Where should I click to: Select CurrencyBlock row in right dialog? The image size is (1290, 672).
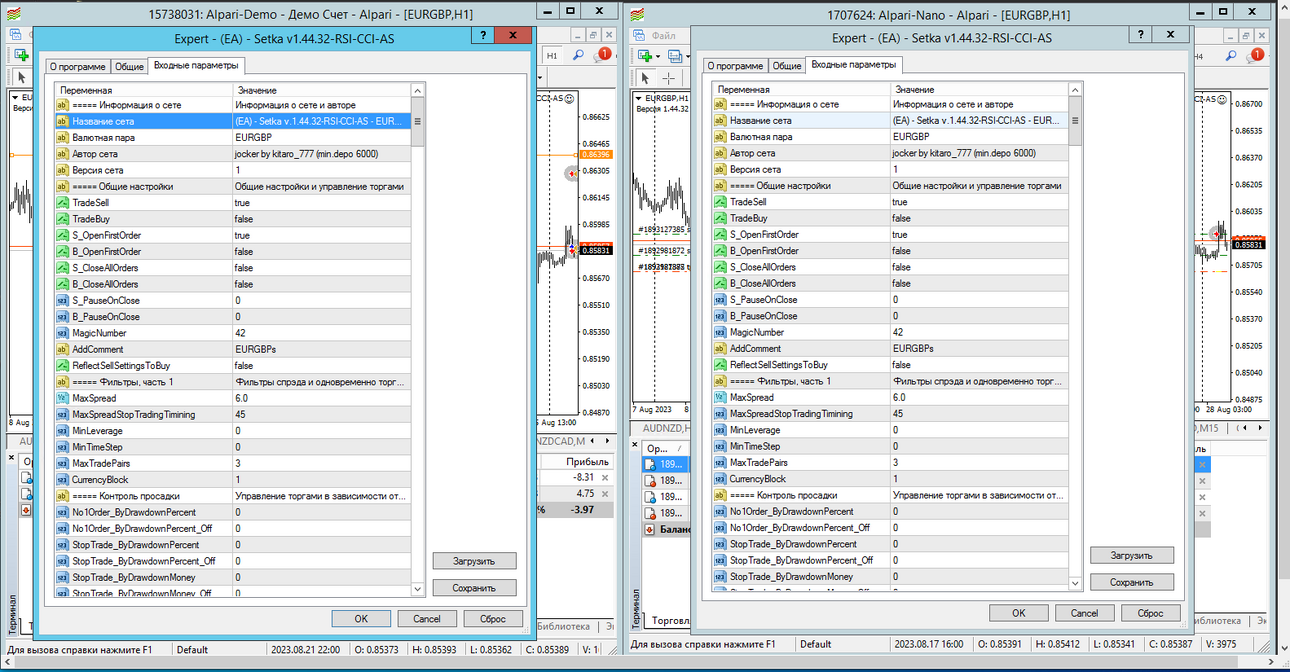tap(890, 479)
